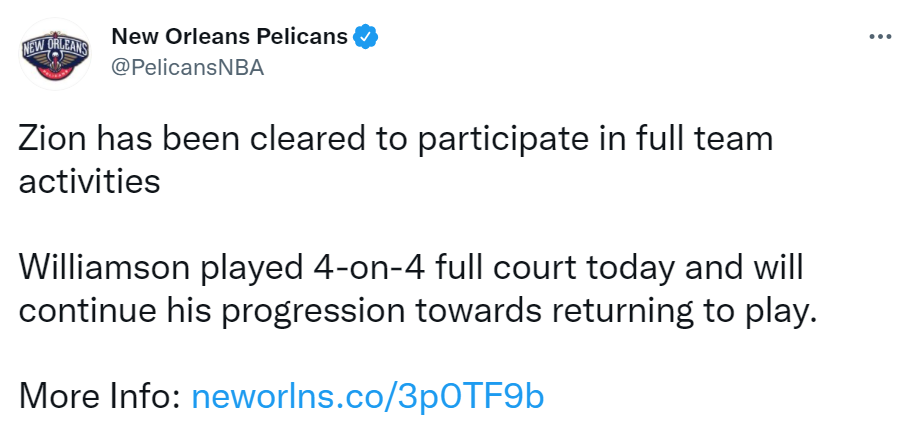The image size is (906, 425).
Task: Open the three-dot more options menu
Action: pos(880,37)
